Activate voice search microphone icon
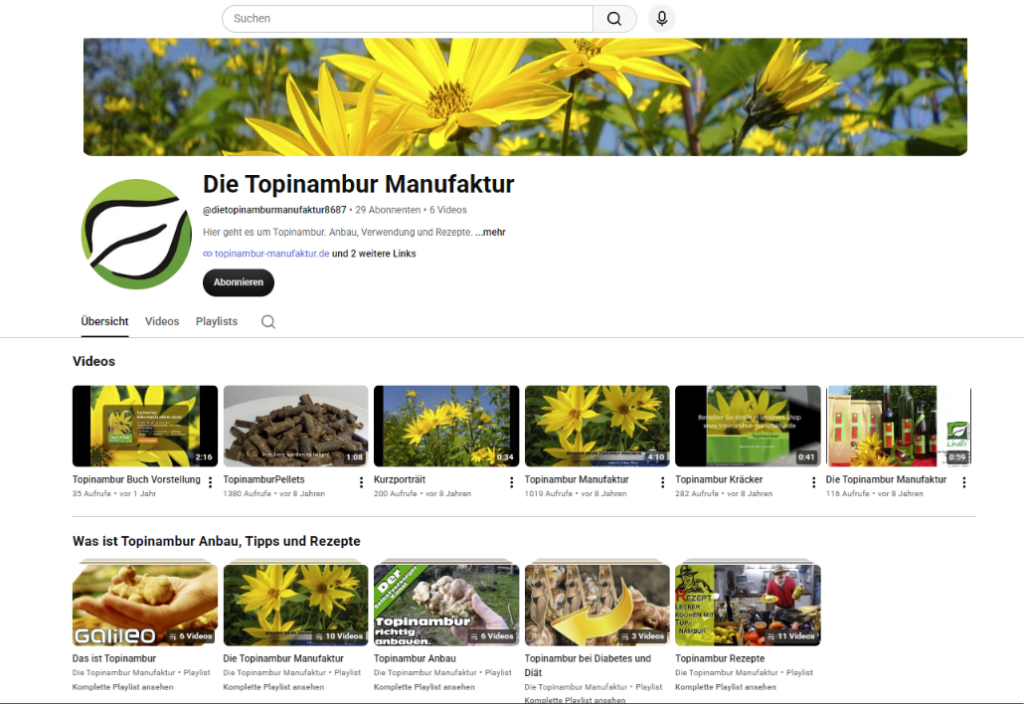This screenshot has height=704, width=1024. (x=662, y=18)
